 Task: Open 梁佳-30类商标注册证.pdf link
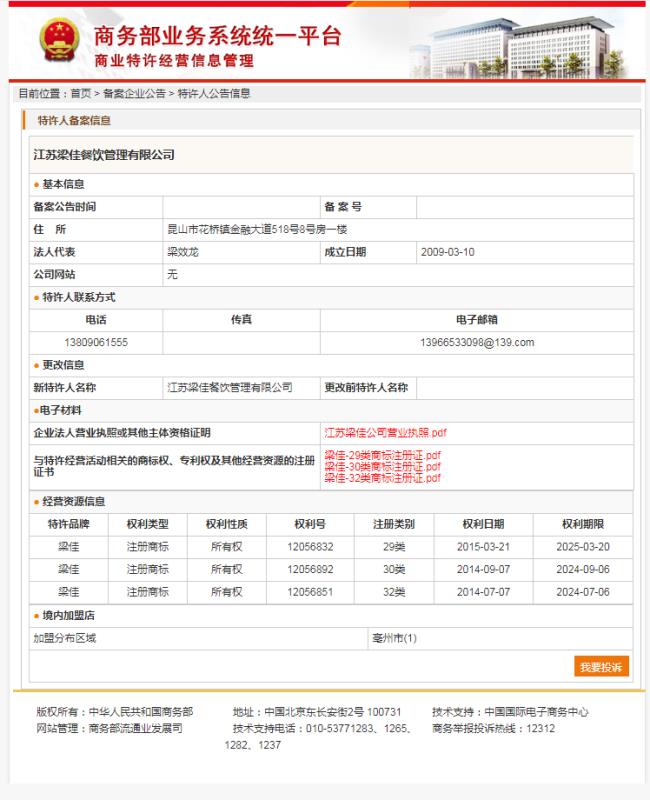(x=382, y=466)
